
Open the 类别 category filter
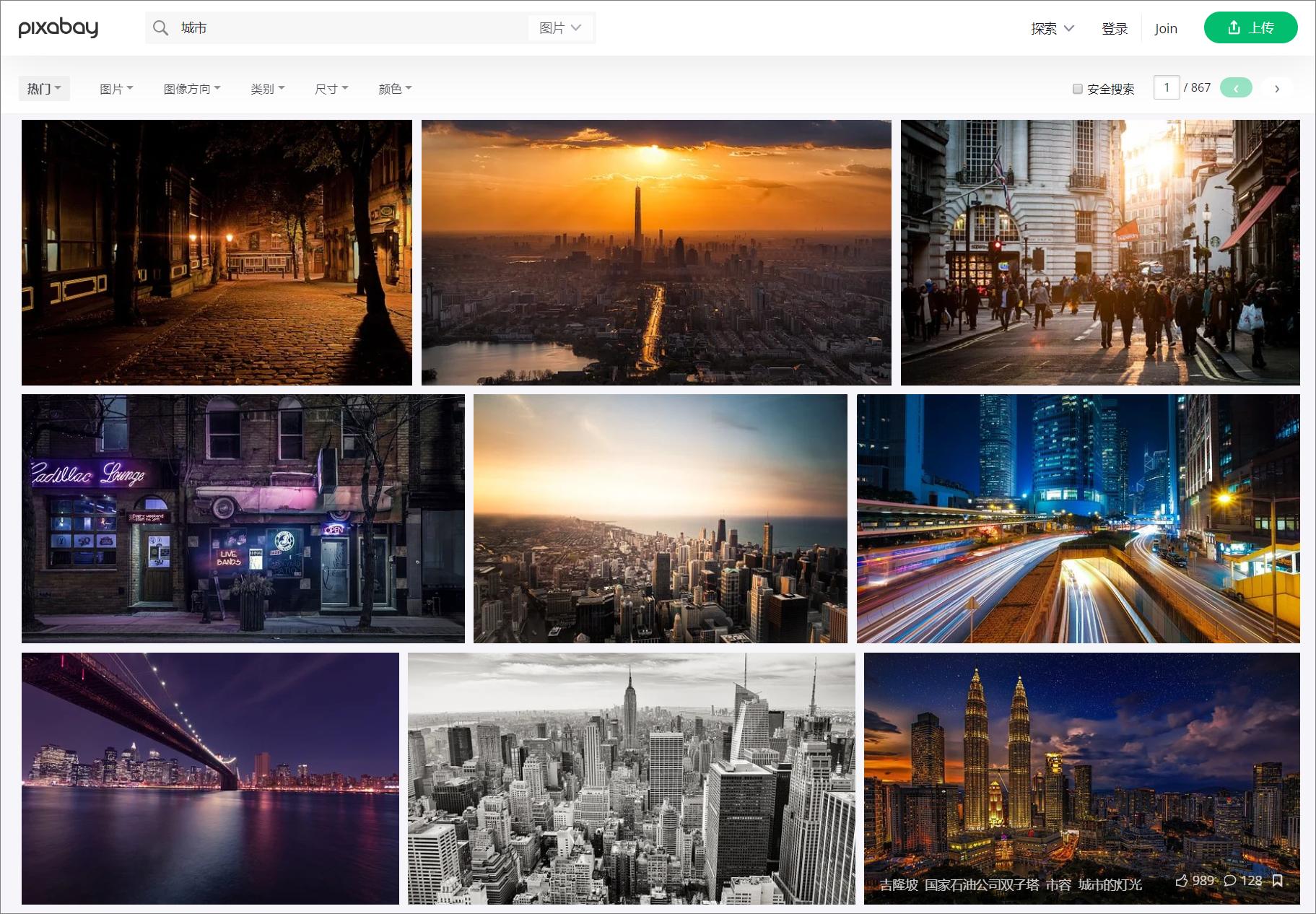tap(266, 88)
